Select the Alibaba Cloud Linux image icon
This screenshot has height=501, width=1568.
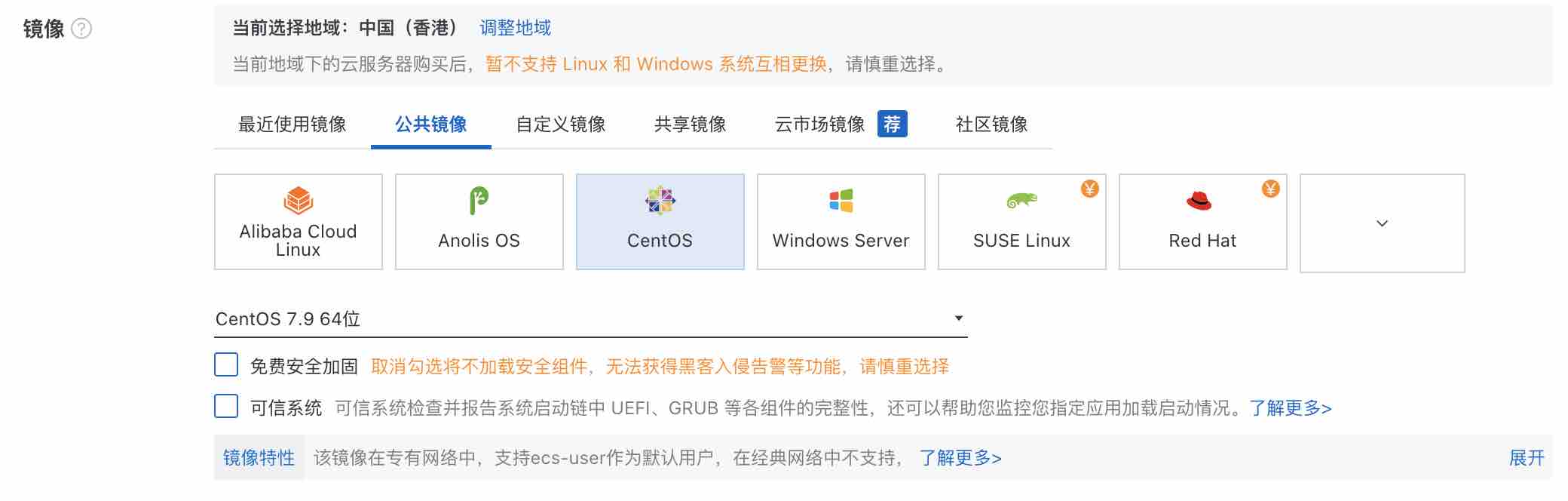coord(299,201)
